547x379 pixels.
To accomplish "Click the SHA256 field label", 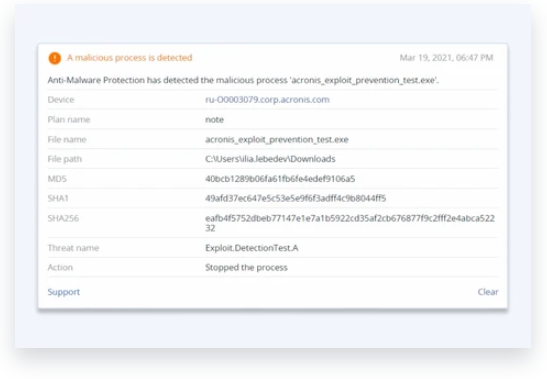I will pyautogui.click(x=63, y=218).
